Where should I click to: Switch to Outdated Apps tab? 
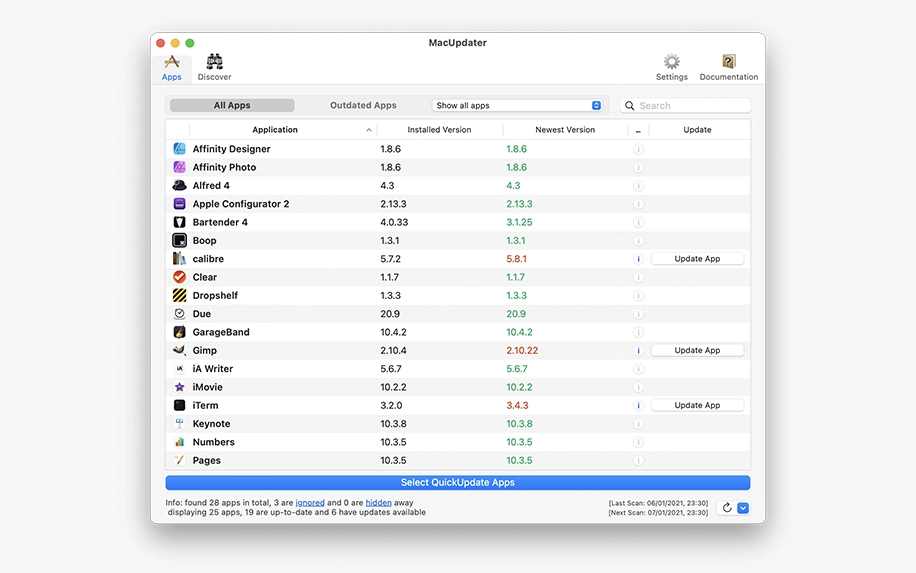point(363,105)
